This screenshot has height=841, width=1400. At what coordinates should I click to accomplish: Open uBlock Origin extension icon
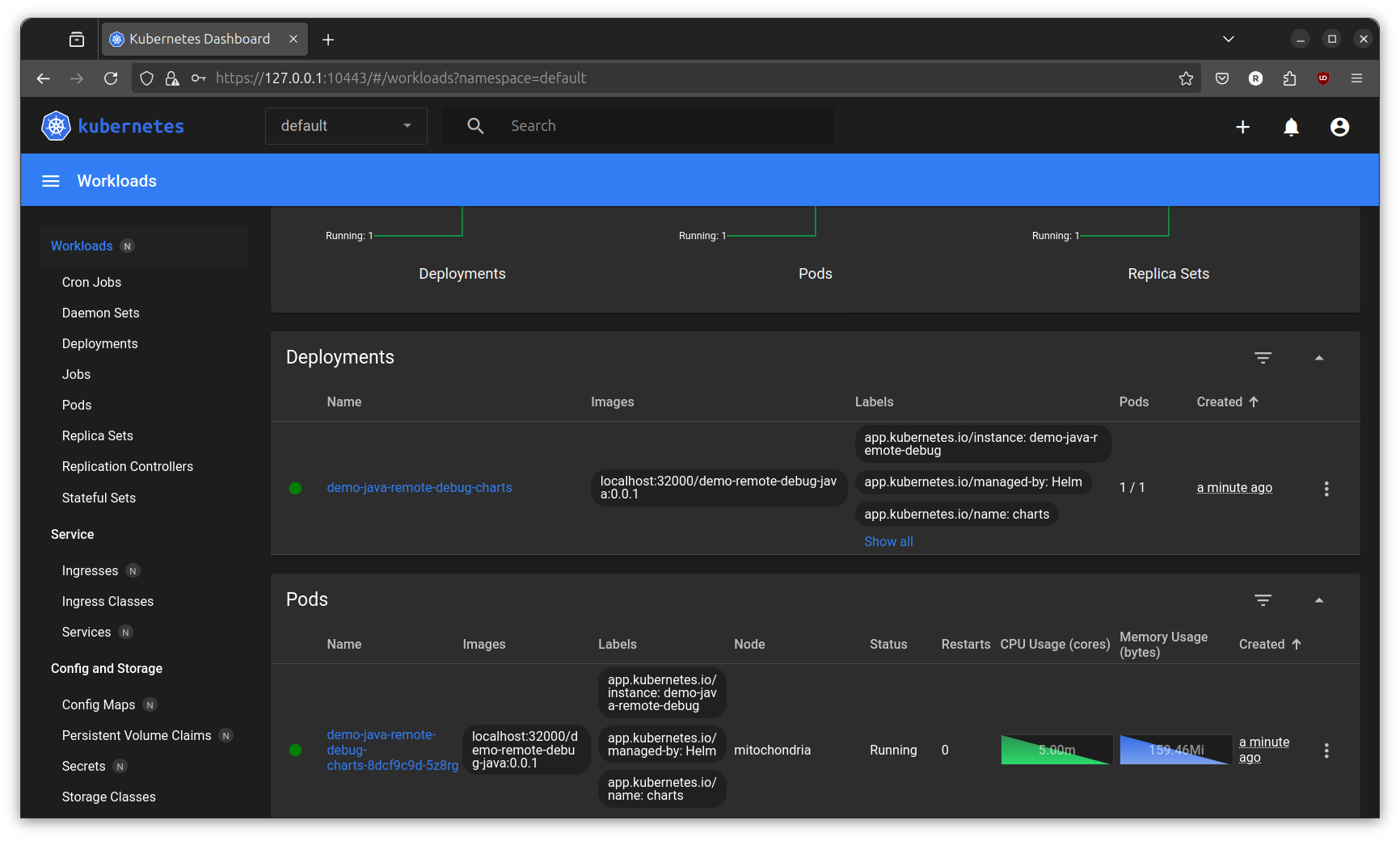point(1323,78)
